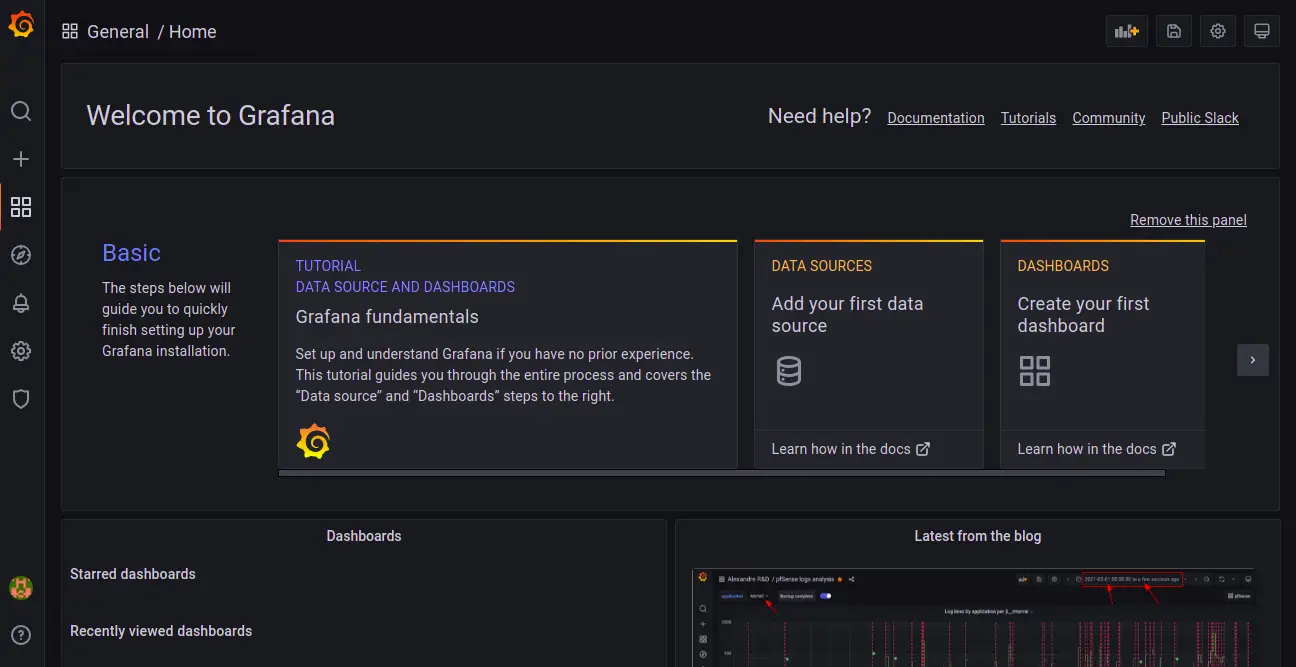This screenshot has width=1296, height=667.
Task: Click the database icon in Data Sources card
Action: coord(789,371)
